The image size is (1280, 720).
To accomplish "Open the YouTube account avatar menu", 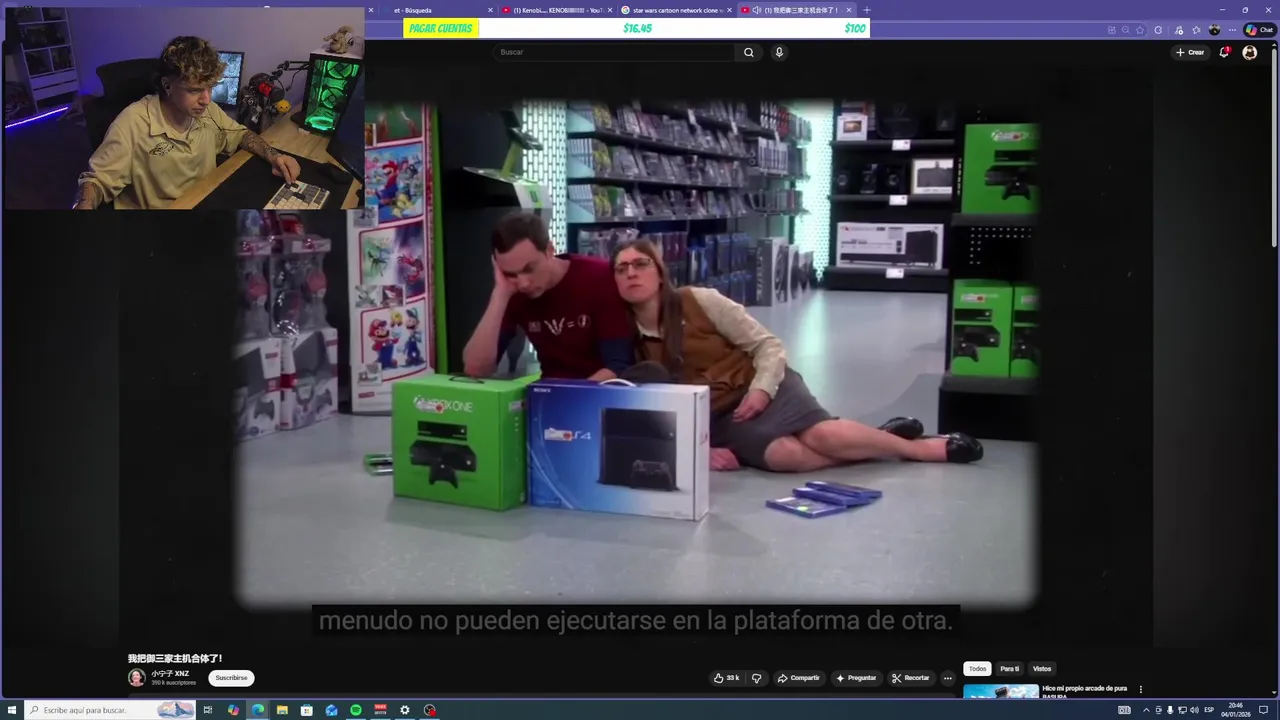I will [1249, 52].
